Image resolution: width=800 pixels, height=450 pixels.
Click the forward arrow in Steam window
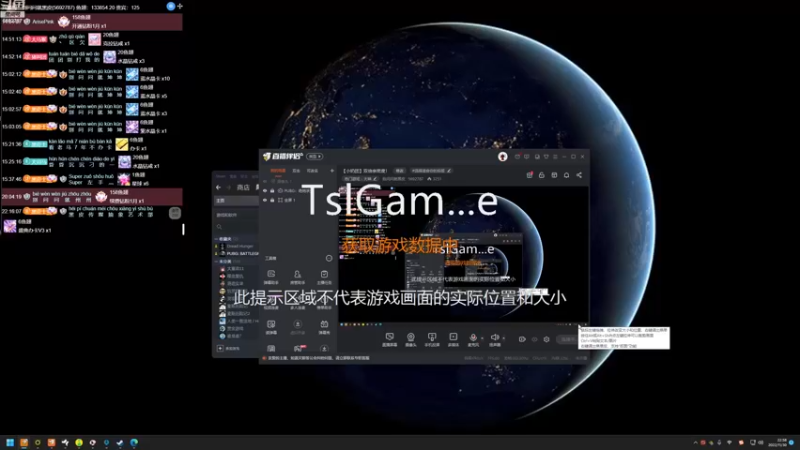pyautogui.click(x=228, y=187)
